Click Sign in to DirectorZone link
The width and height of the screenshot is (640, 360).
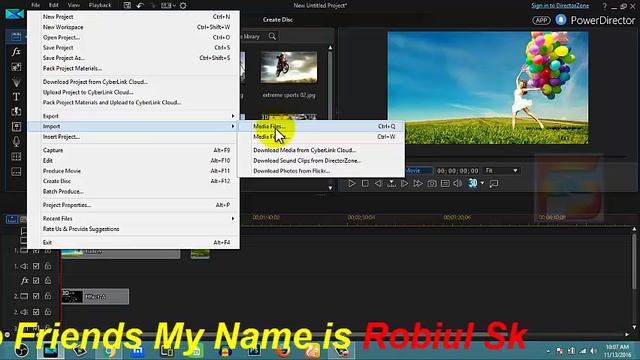coord(560,5)
